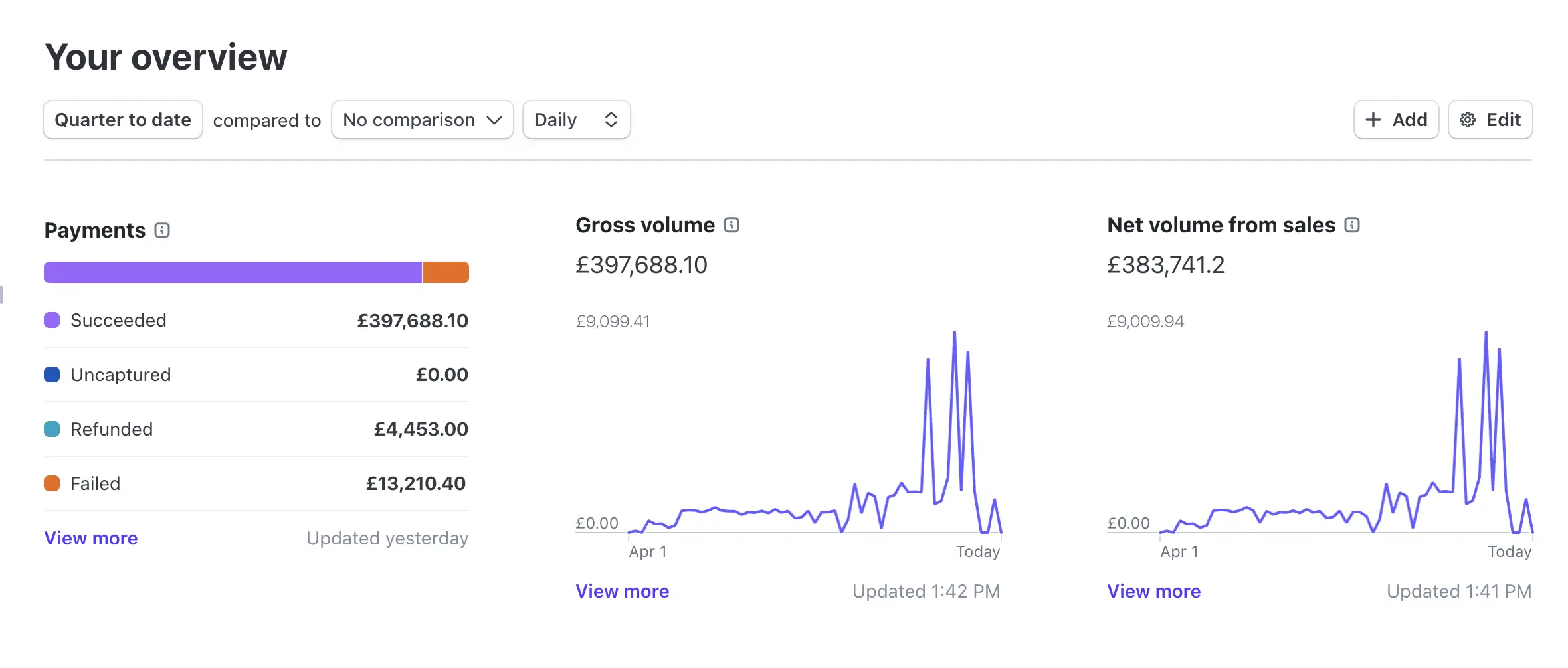Open the Daily interval selector
The width and height of the screenshot is (1568, 668).
tap(577, 120)
